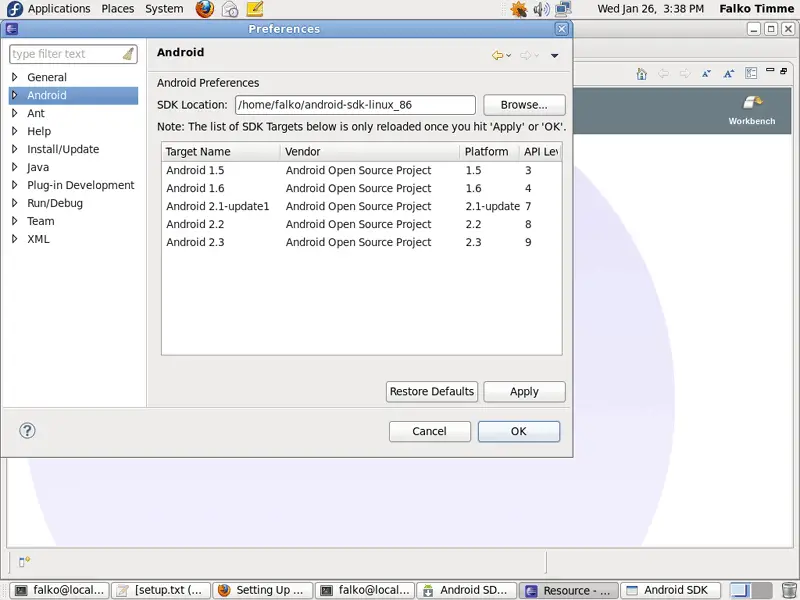800x600 pixels.
Task: Switch workspace using the workspace switcher
Action: [750, 590]
